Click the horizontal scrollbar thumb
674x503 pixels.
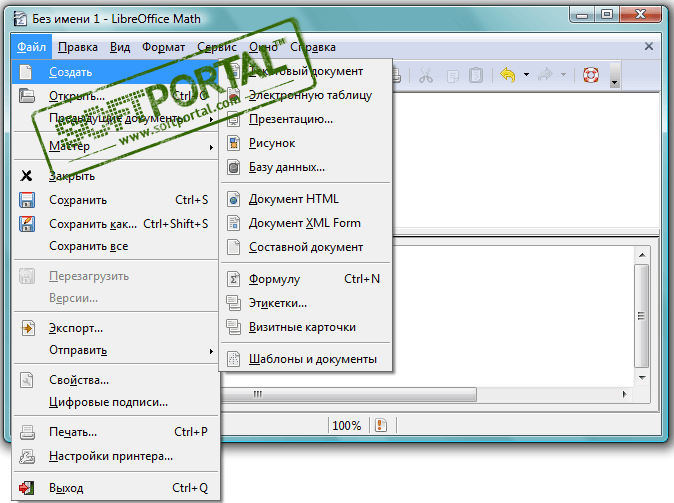coord(348,394)
